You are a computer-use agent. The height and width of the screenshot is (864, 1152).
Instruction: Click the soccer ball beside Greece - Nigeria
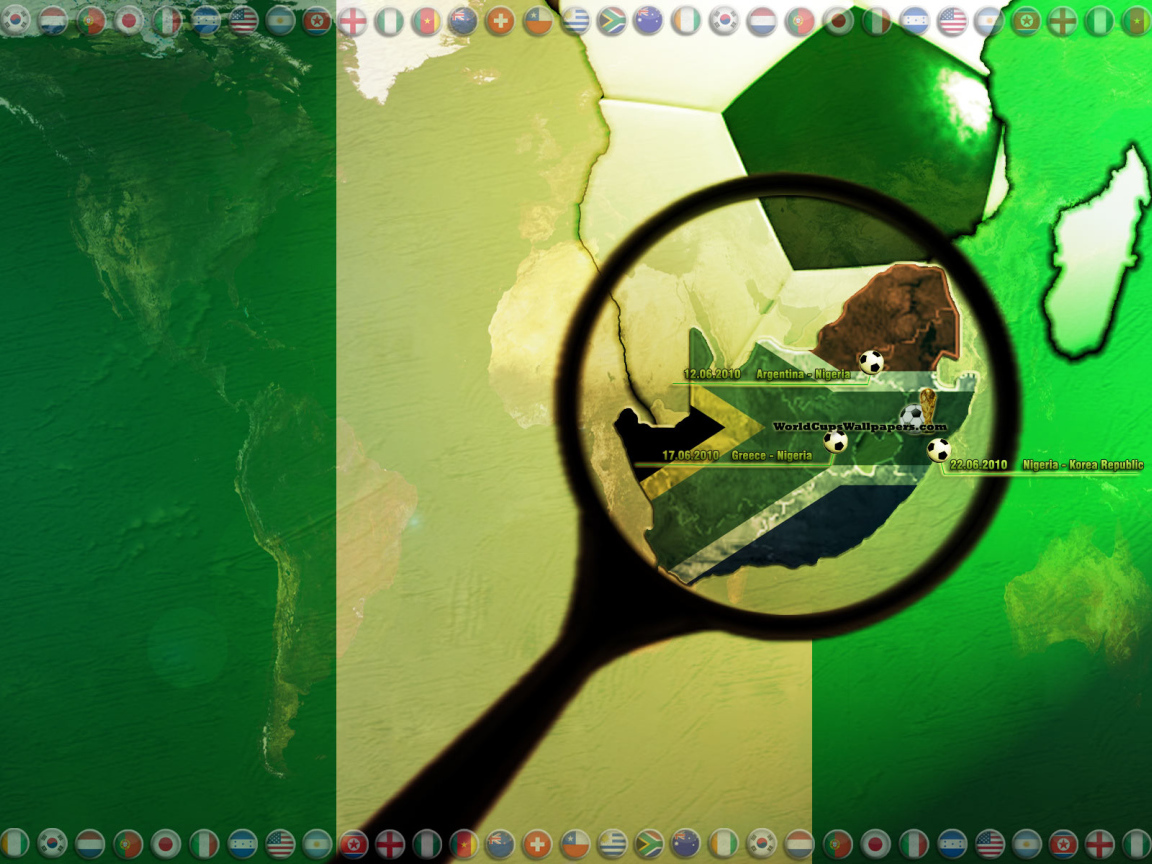click(x=835, y=441)
